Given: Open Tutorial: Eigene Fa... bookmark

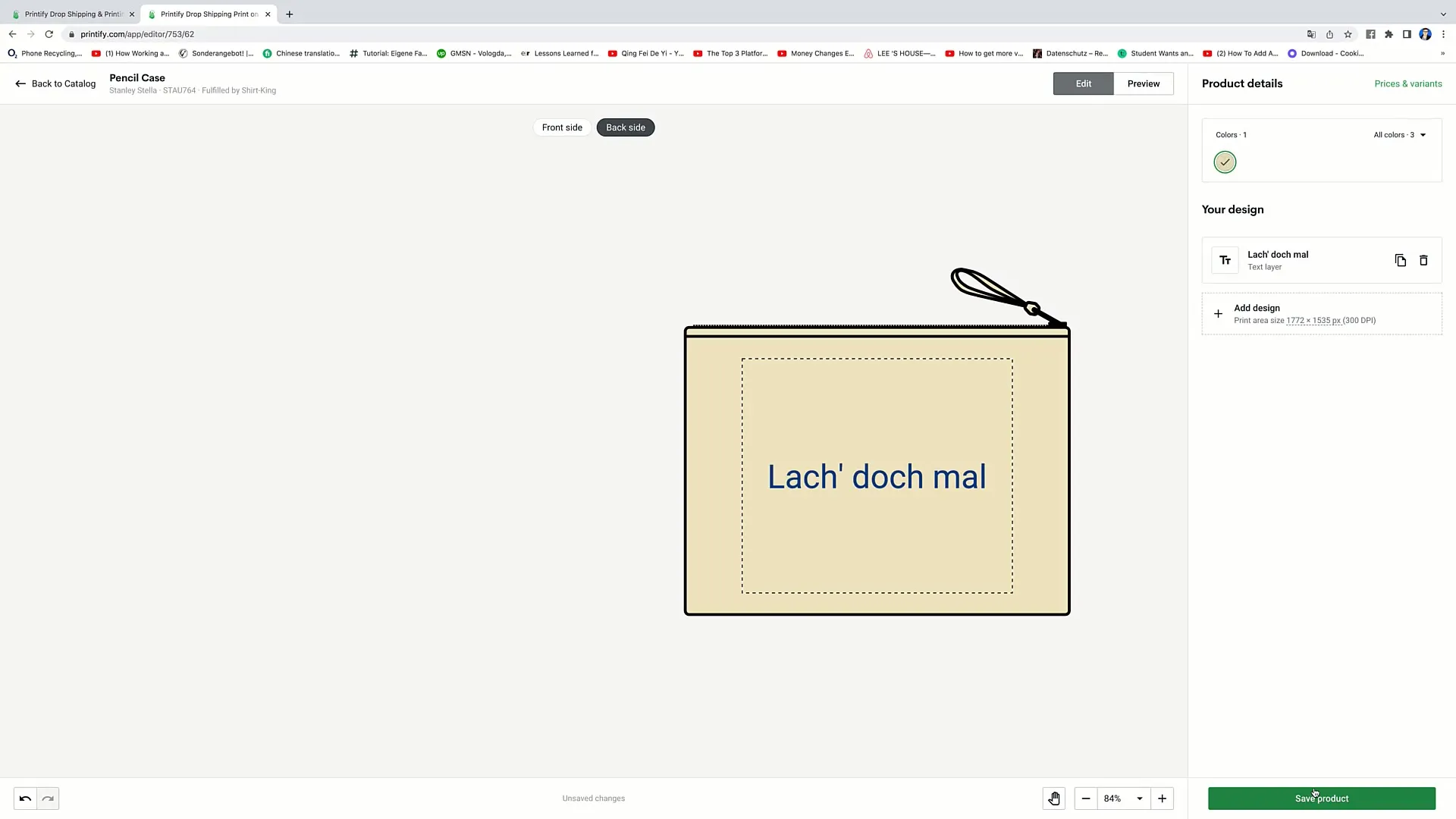Looking at the screenshot, I should pos(388,53).
